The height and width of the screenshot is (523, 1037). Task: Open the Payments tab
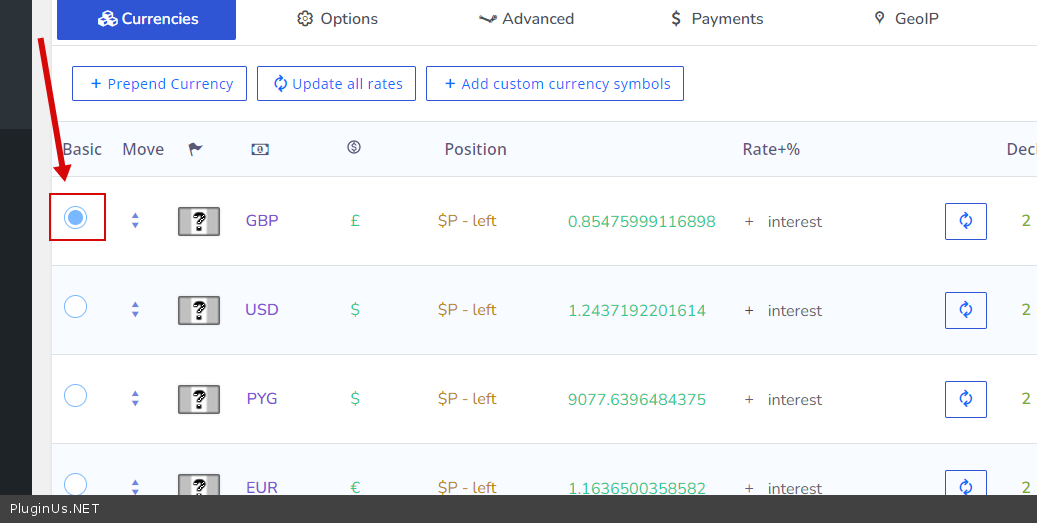click(x=716, y=19)
